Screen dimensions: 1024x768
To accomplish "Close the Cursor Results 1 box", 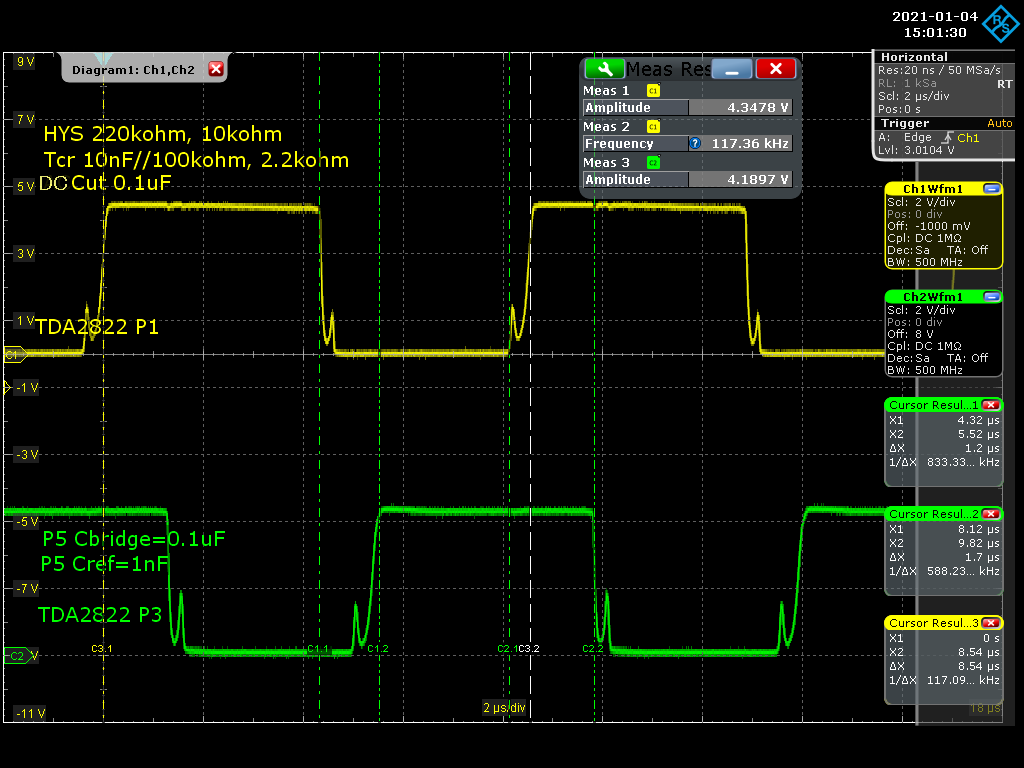I will click(x=990, y=405).
